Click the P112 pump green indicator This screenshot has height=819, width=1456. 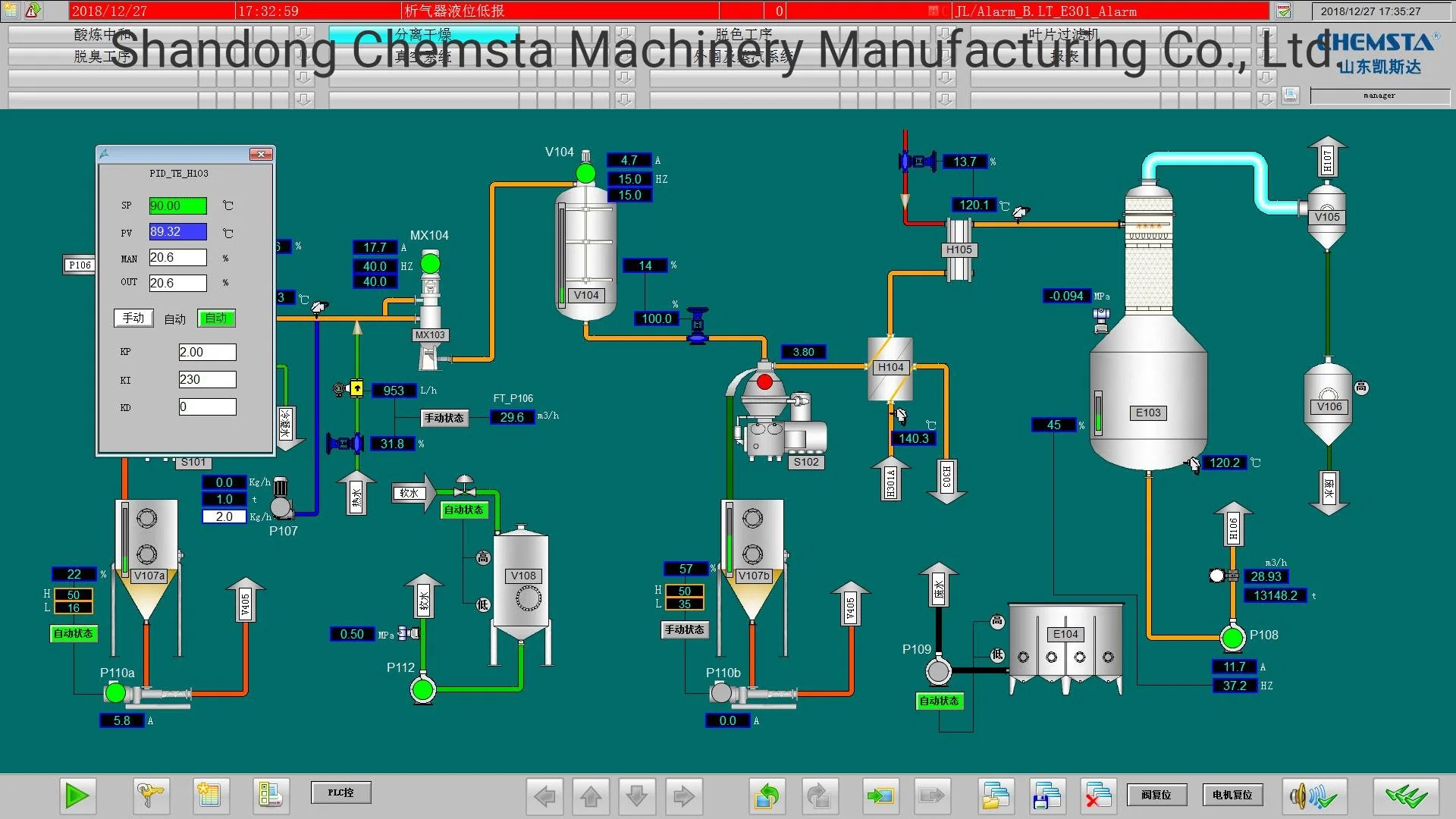(x=422, y=689)
